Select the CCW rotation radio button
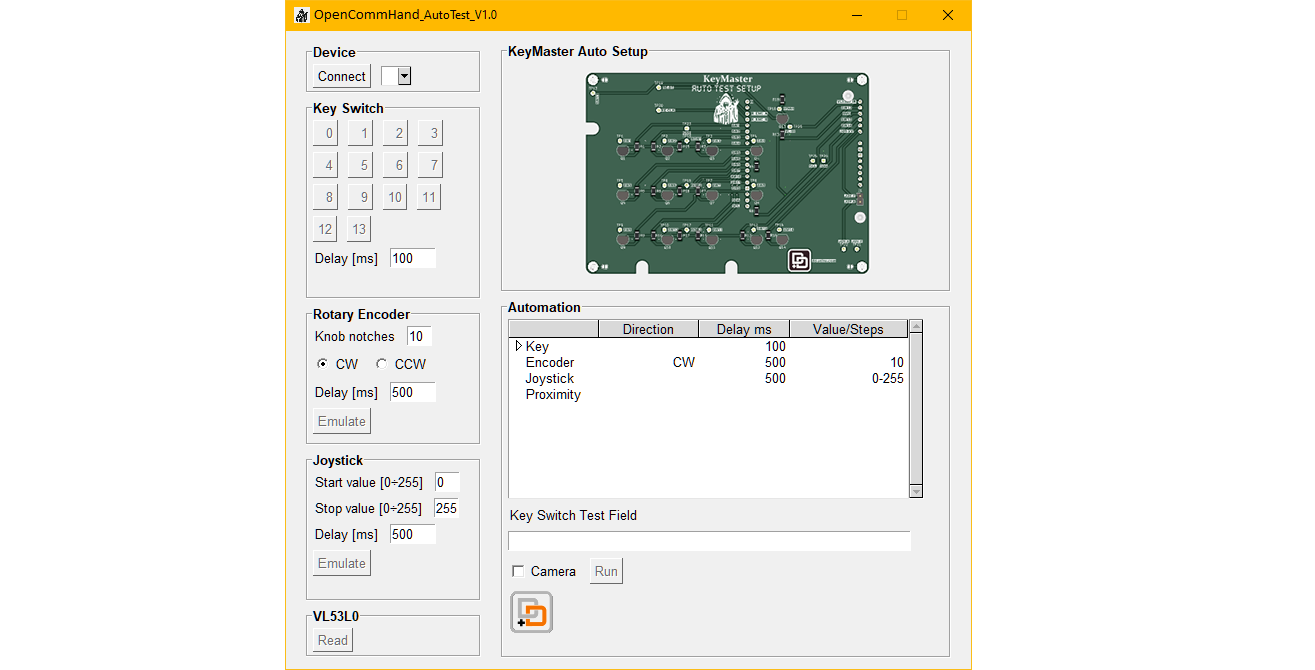This screenshot has height=670, width=1315. coord(381,364)
